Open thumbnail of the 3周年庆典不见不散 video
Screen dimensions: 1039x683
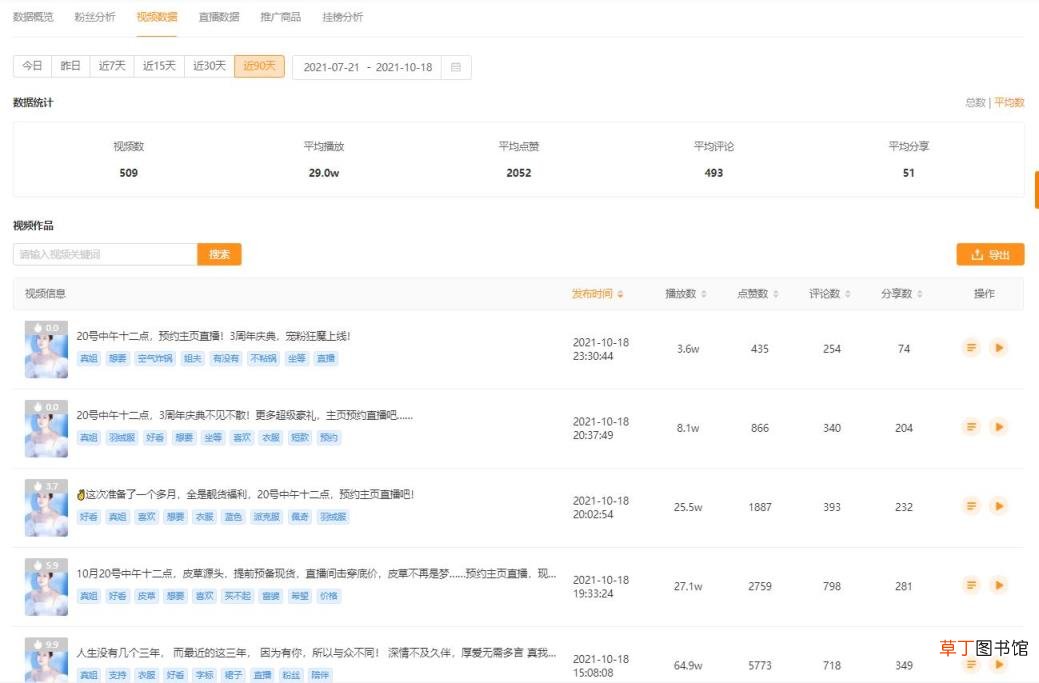coord(46,429)
